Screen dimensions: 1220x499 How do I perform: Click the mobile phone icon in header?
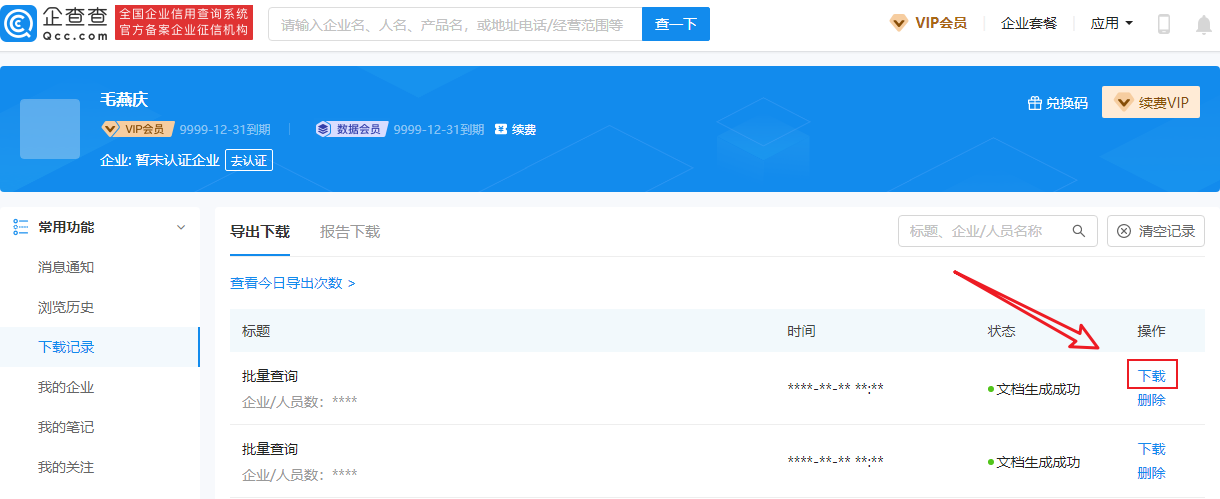(1164, 24)
